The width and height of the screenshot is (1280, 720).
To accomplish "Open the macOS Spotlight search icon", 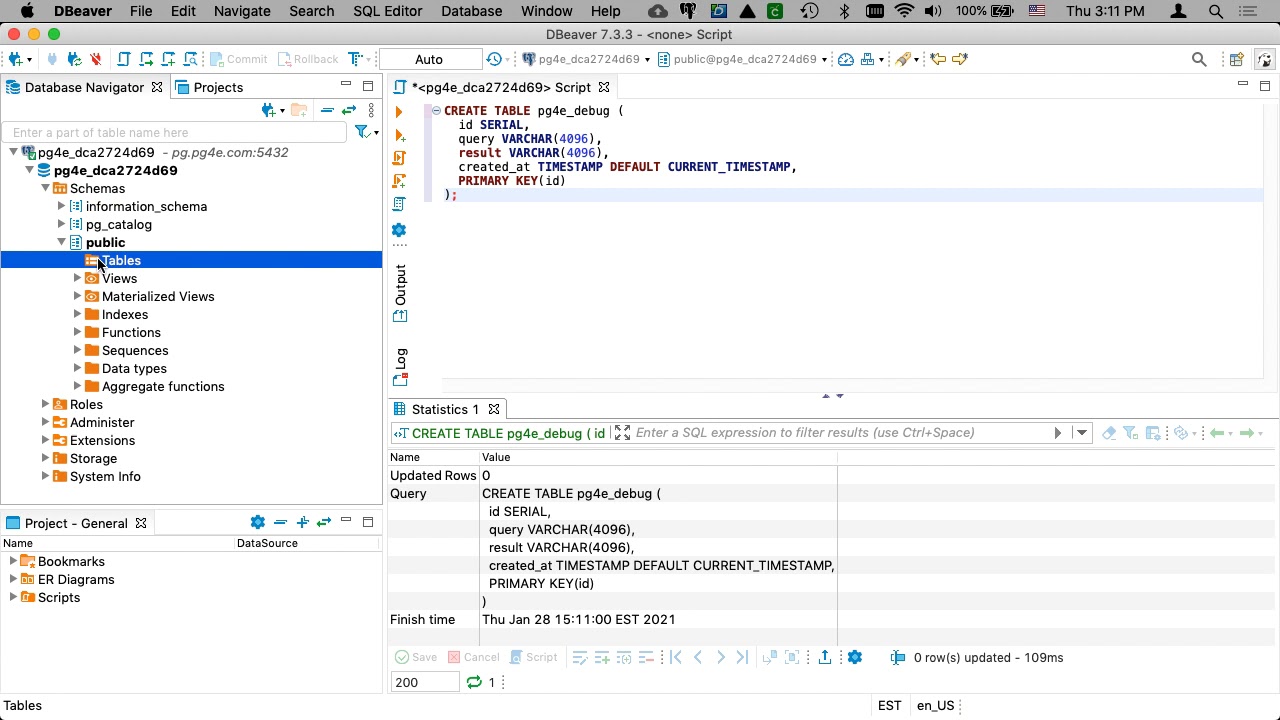I will coord(1216,11).
